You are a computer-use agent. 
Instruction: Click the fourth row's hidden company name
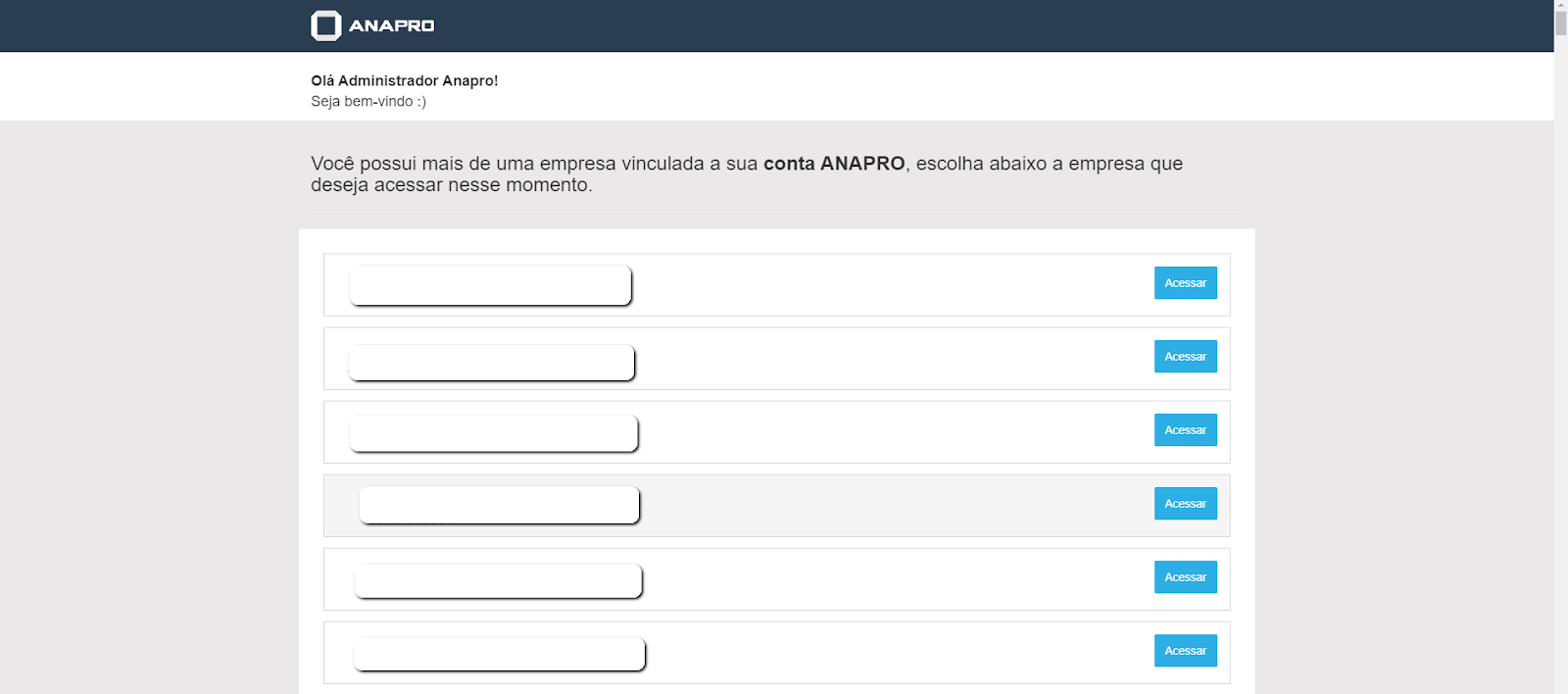pos(499,505)
